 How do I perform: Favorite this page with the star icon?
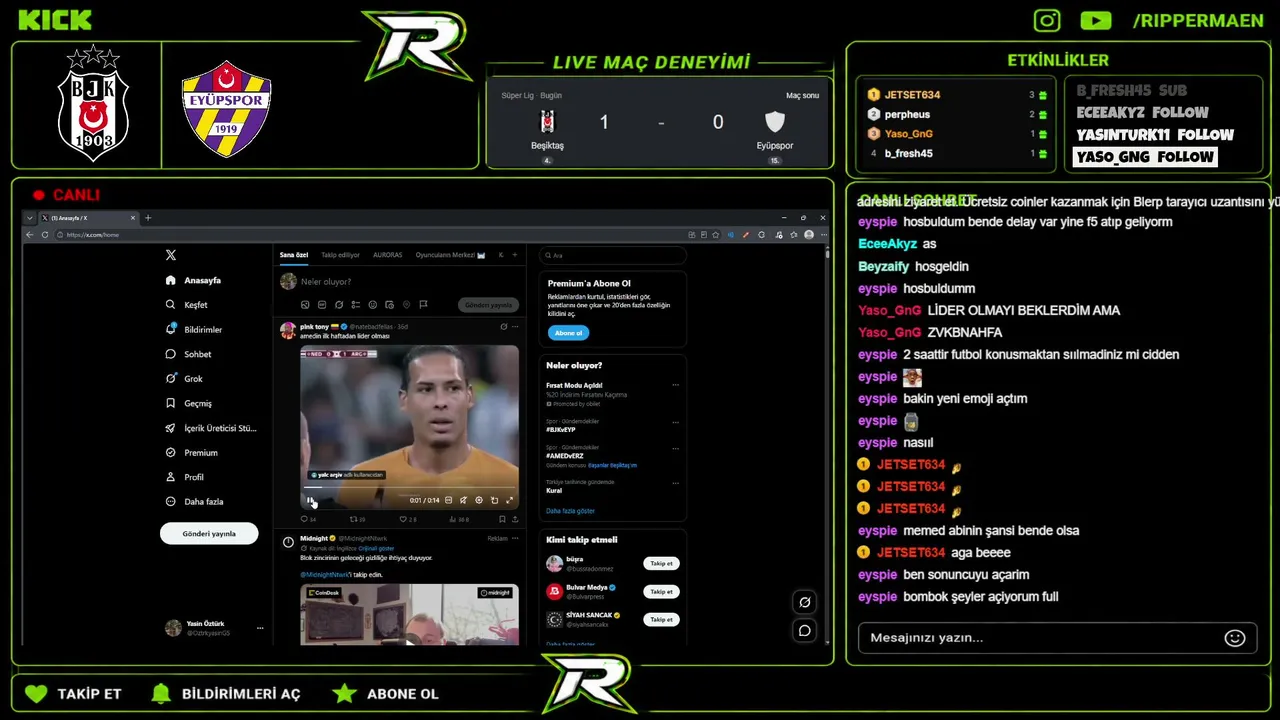[717, 235]
